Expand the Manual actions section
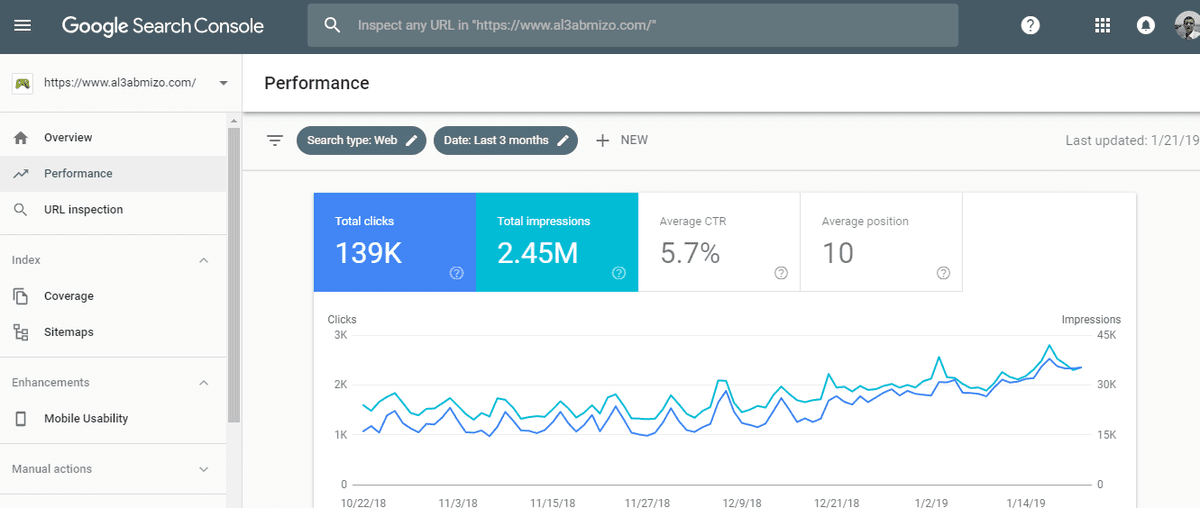Viewport: 1200px width, 508px height. (x=204, y=469)
